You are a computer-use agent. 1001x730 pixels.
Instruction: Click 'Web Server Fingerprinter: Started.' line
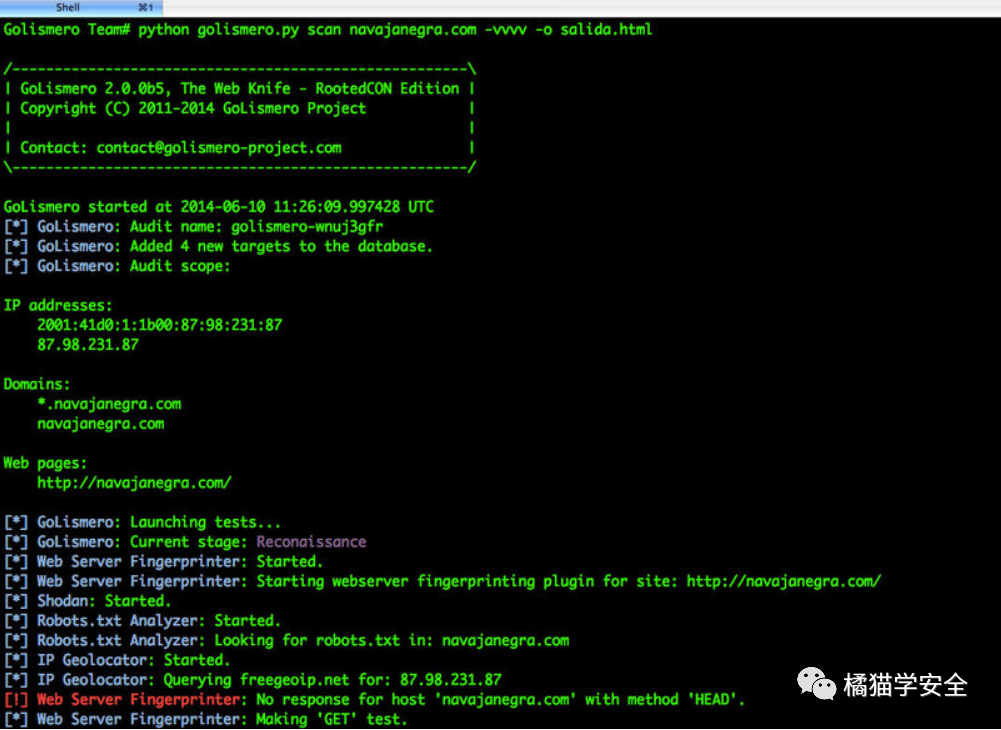(163, 562)
